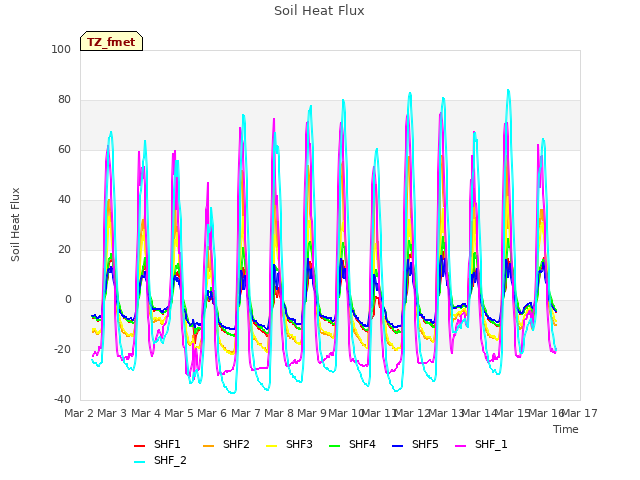Click the Mar 12 x-axis tick label
640x480 pixels.
point(412,413)
